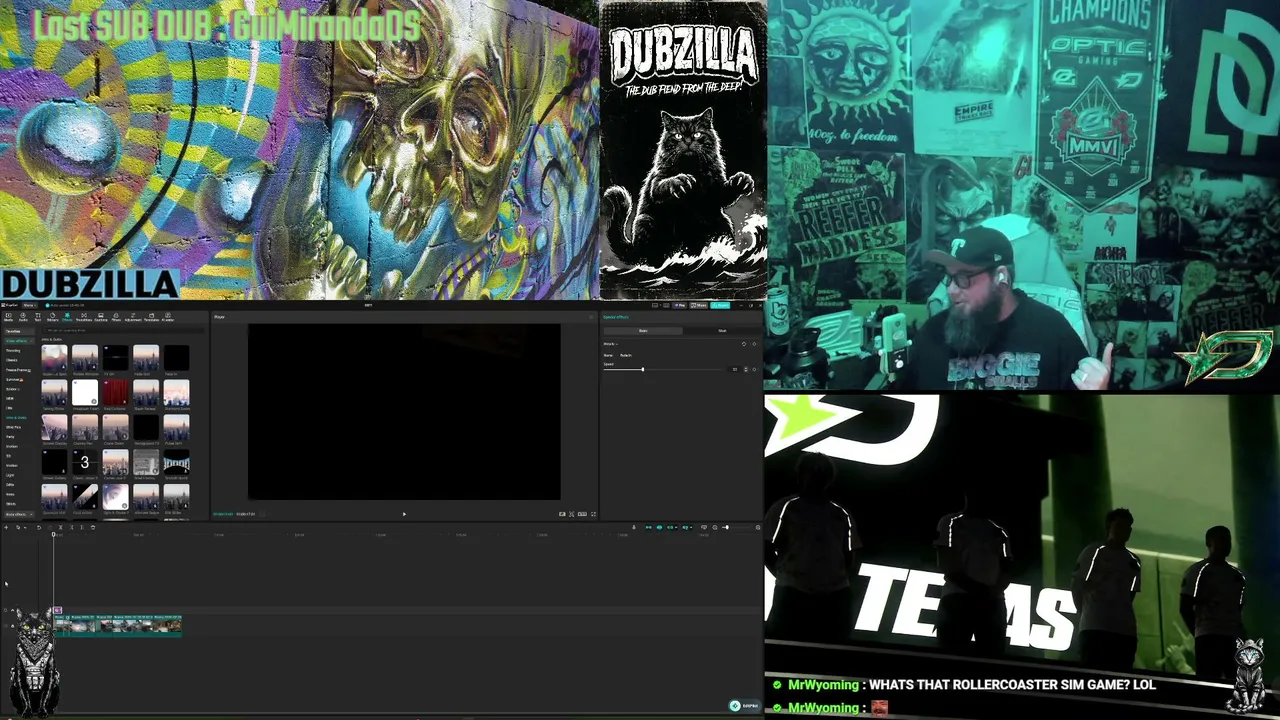The image size is (1280, 720).
Task: Click the Share button in title bar
Action: [x=701, y=305]
